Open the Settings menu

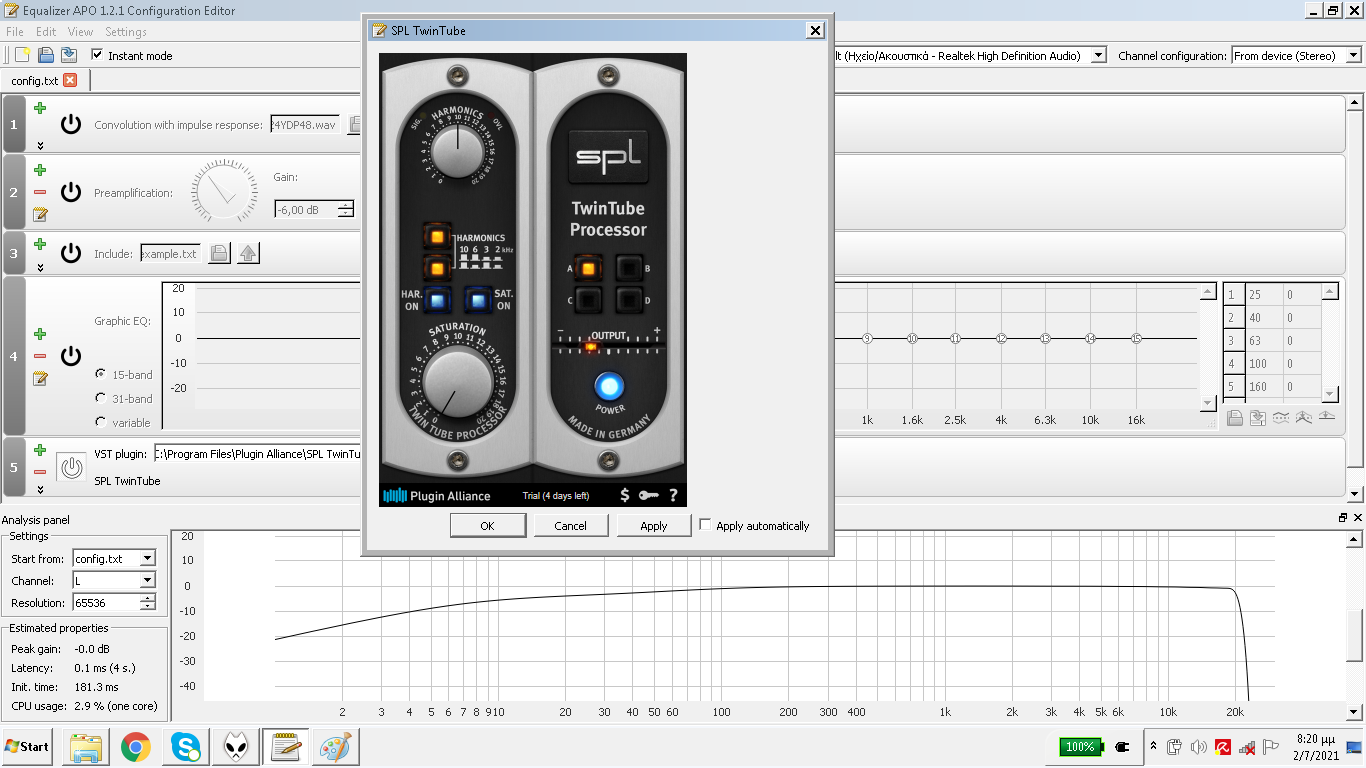(126, 32)
